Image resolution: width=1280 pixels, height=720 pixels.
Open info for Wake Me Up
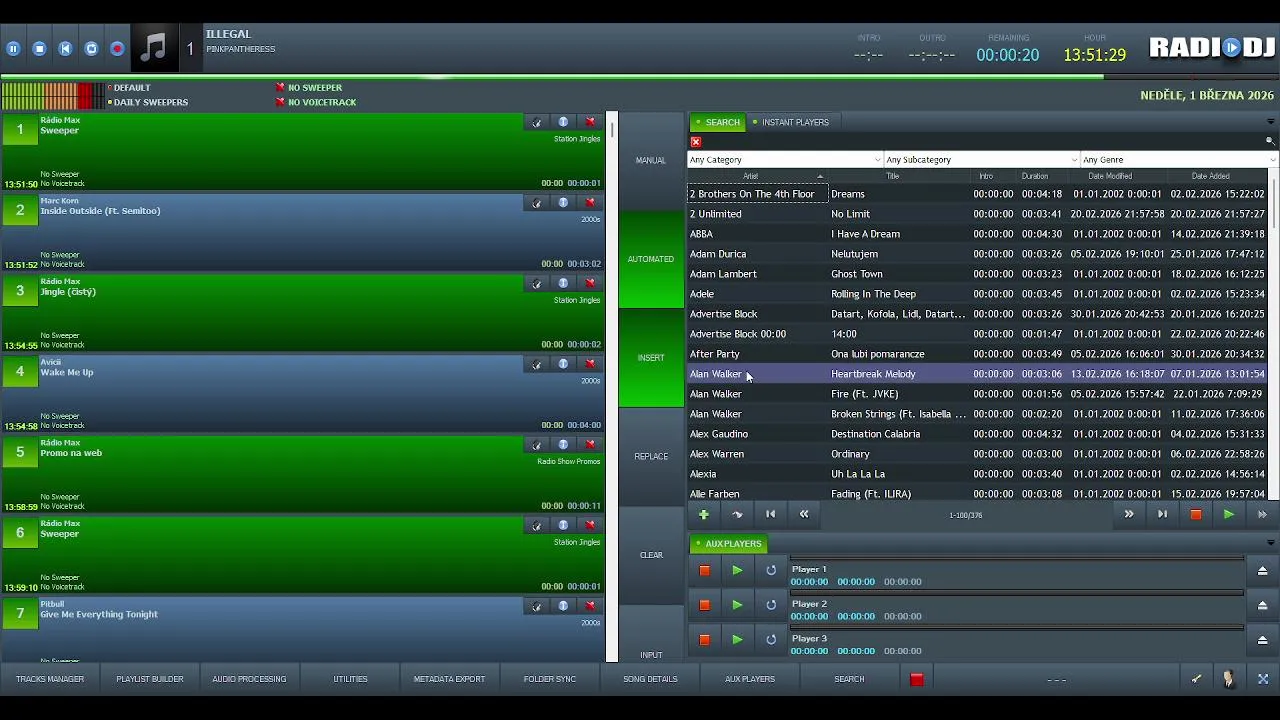click(563, 364)
